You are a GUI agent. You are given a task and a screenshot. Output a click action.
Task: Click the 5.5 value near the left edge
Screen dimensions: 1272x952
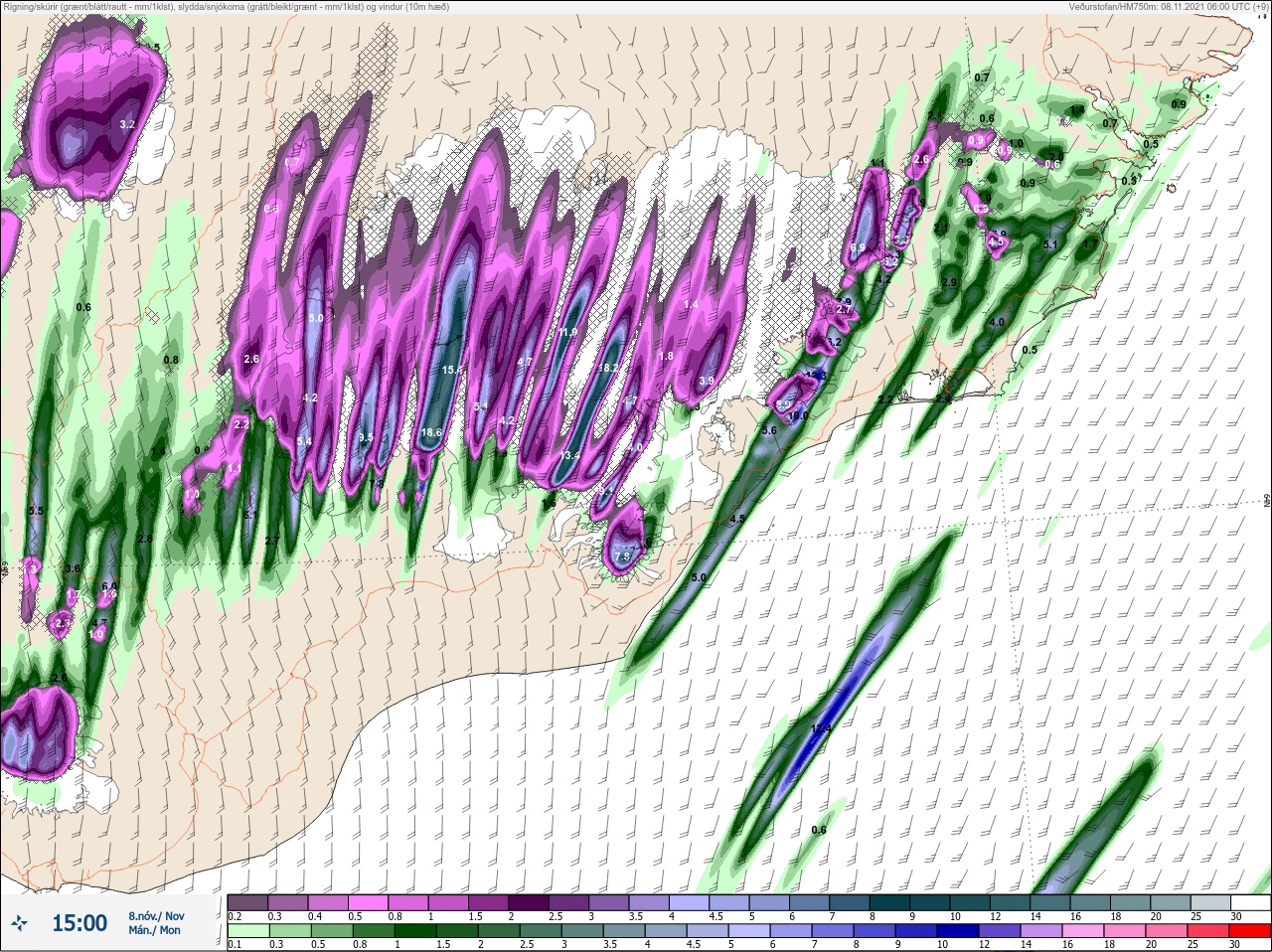coord(36,511)
